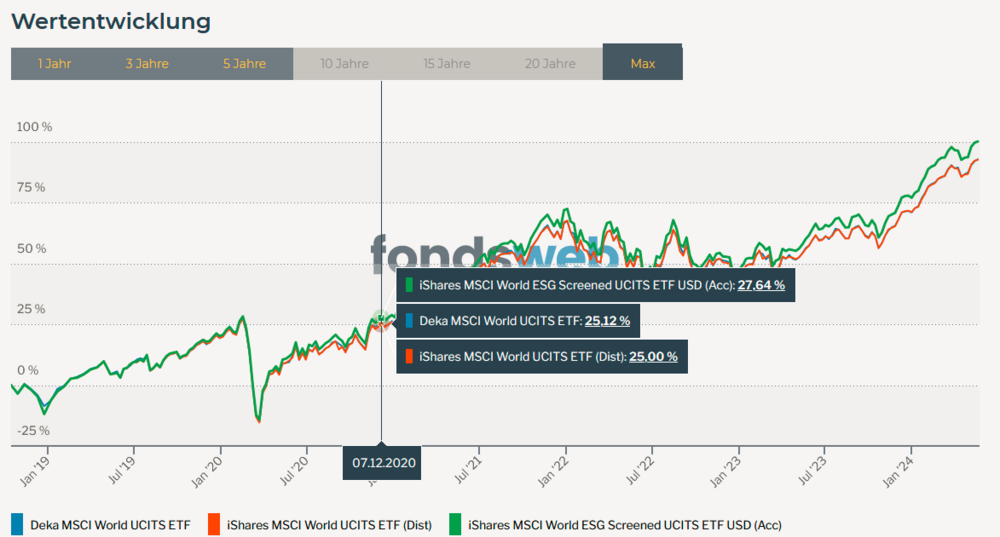Click the Wertentwicklung heading
The image size is (1000, 537).
point(111,21)
